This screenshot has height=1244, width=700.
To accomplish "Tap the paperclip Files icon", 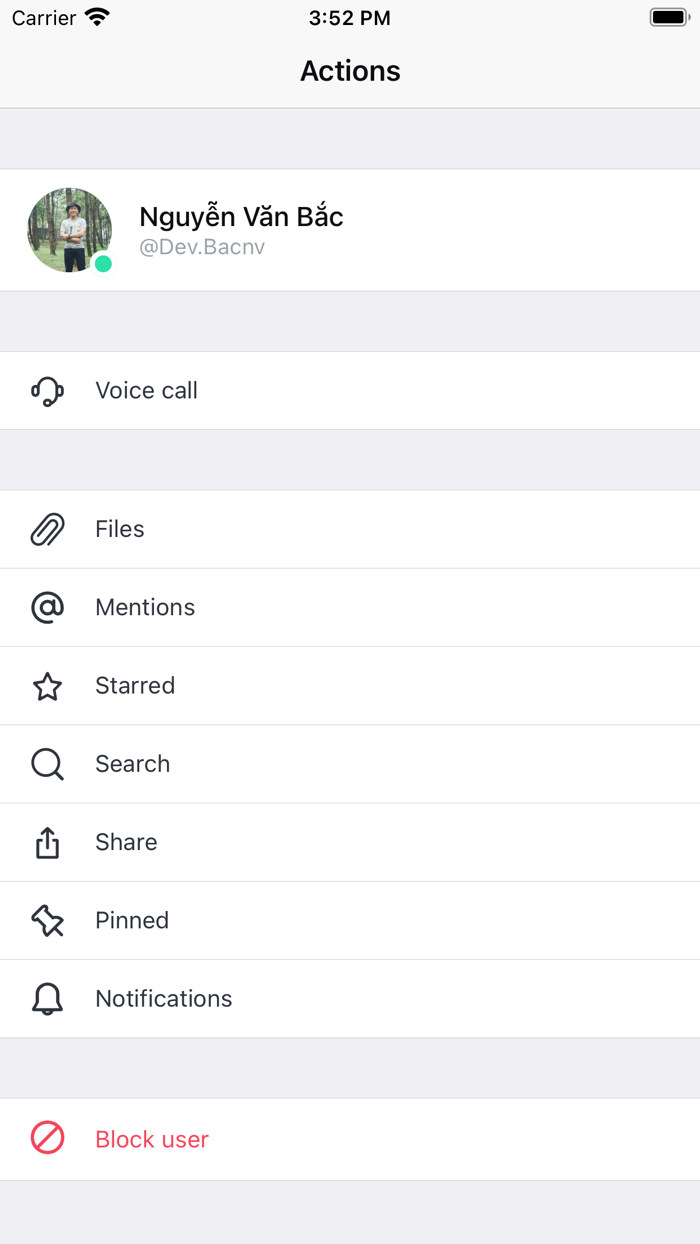I will pos(47,529).
